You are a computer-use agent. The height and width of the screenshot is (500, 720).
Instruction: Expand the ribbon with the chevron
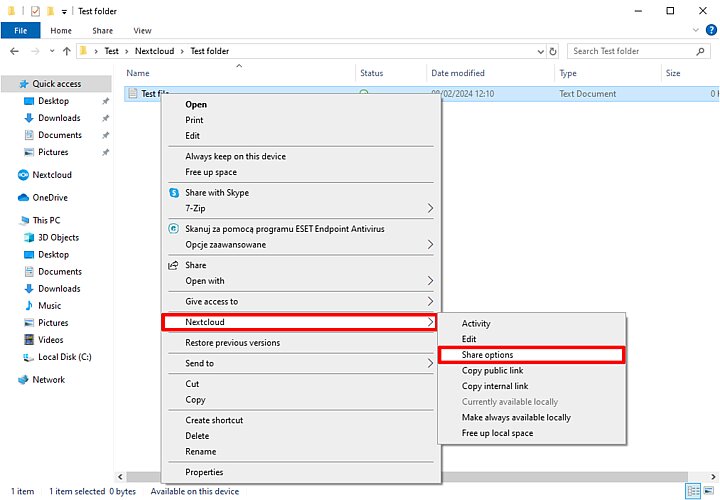point(696,30)
